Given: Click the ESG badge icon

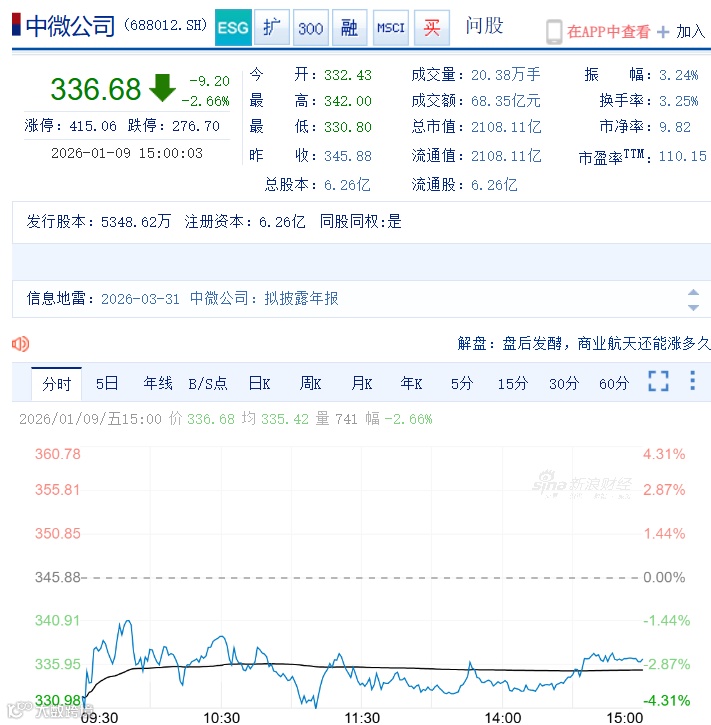Looking at the screenshot, I should click(x=233, y=28).
